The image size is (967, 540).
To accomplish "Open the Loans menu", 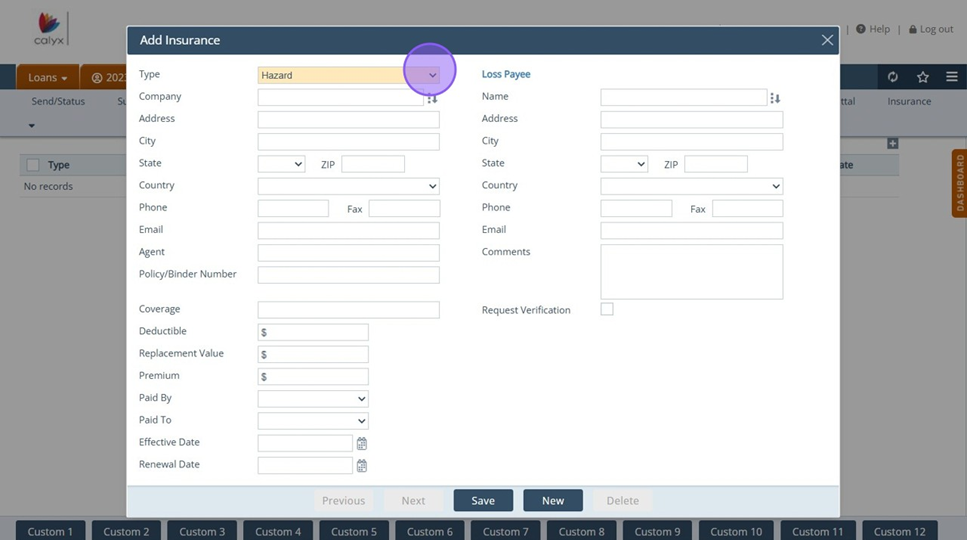I will pos(48,78).
